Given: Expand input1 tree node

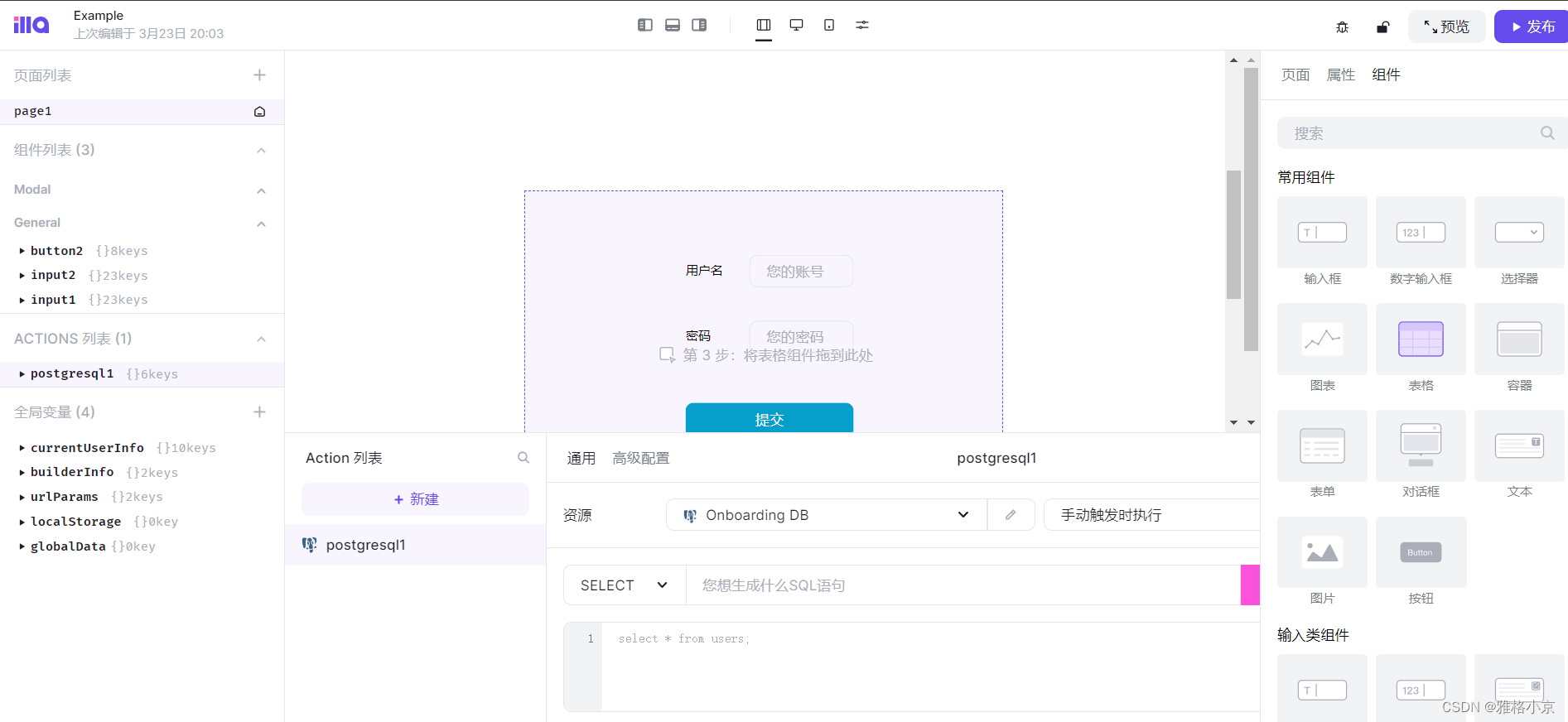Looking at the screenshot, I should click(x=22, y=300).
